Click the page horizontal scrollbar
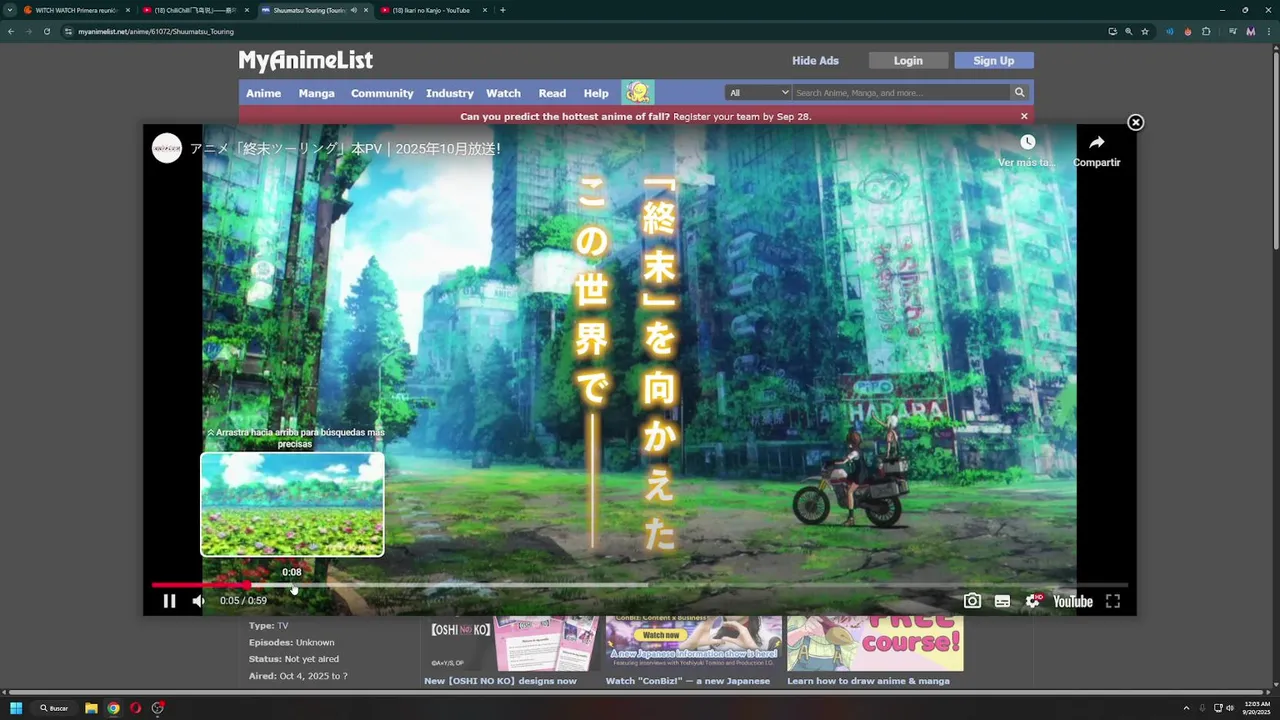1280x720 pixels. (x=636, y=691)
